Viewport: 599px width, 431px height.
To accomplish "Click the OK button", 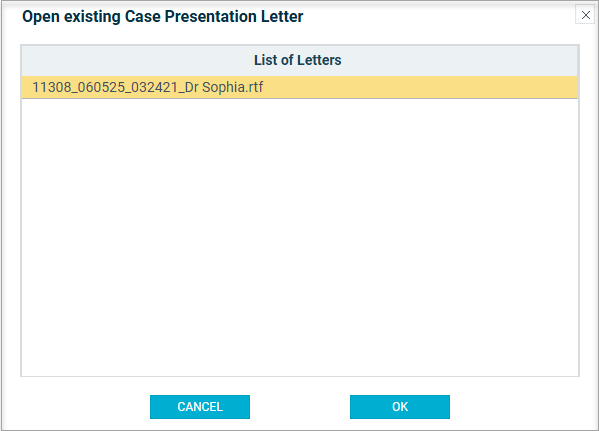I will [x=400, y=407].
